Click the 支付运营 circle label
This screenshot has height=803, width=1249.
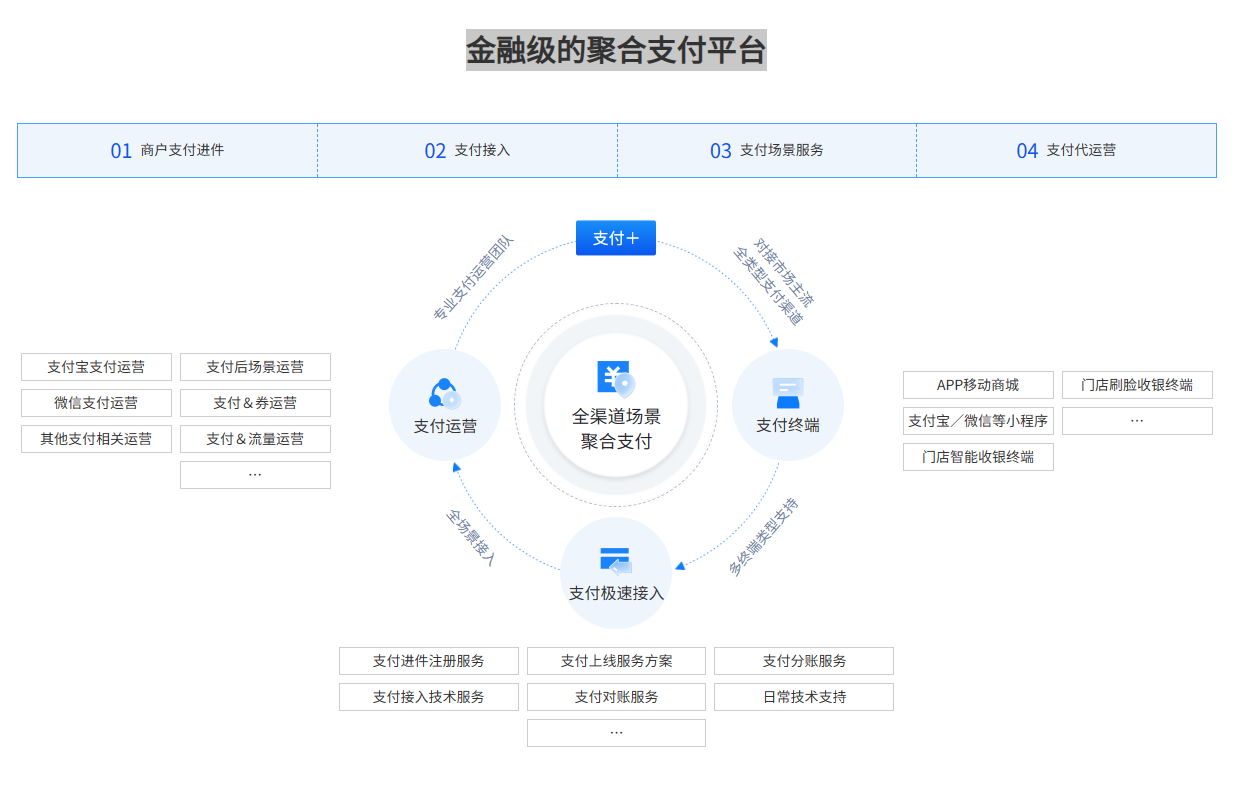click(x=445, y=427)
